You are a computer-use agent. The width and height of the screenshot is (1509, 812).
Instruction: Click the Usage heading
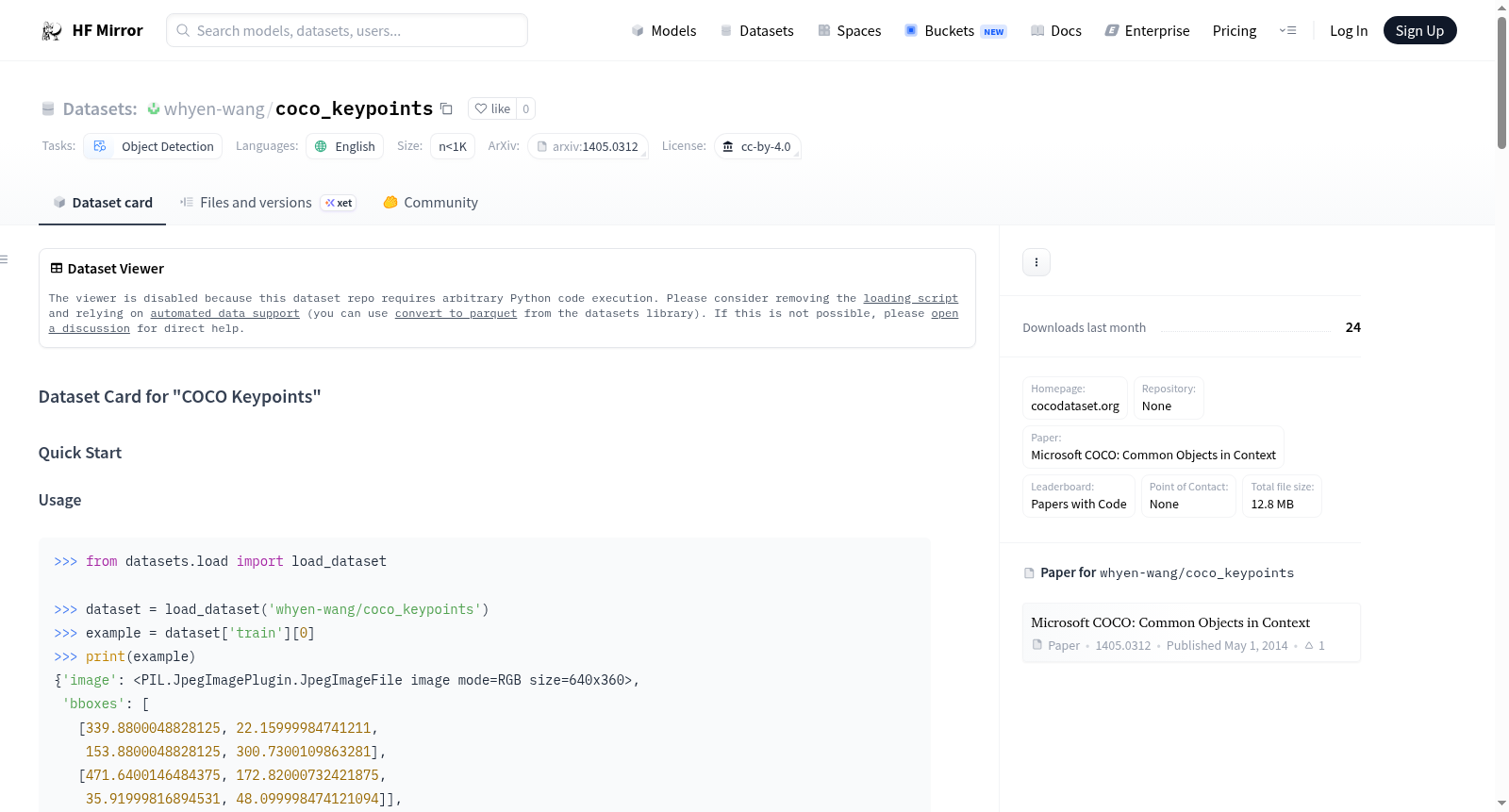point(60,500)
